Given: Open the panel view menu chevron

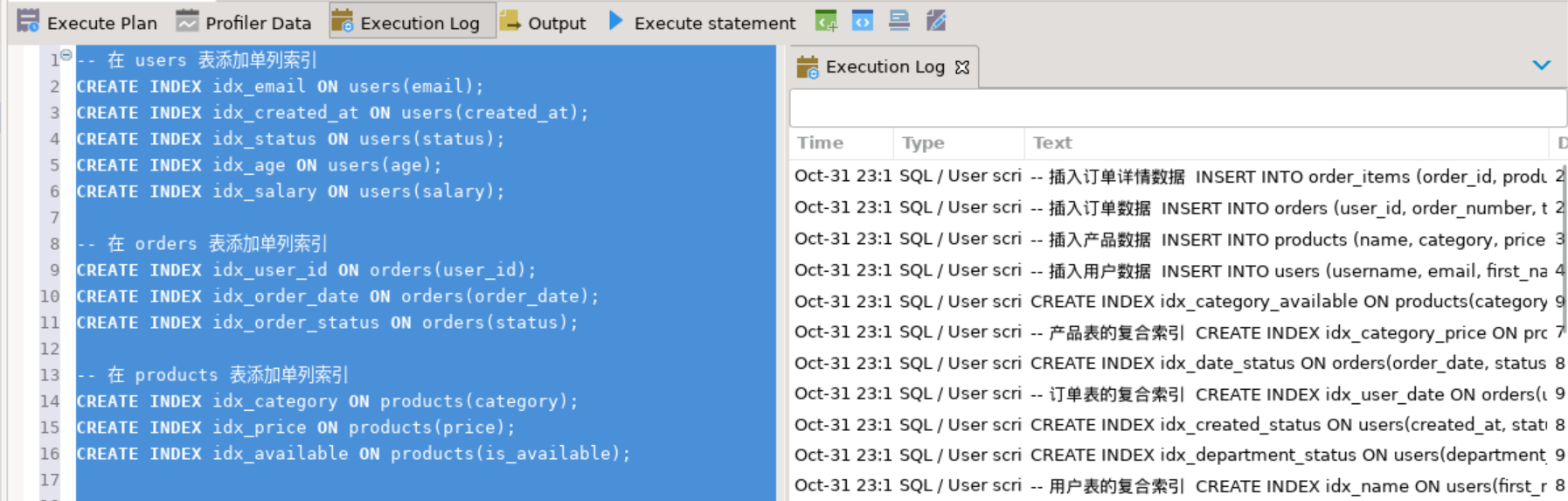Looking at the screenshot, I should (1542, 66).
